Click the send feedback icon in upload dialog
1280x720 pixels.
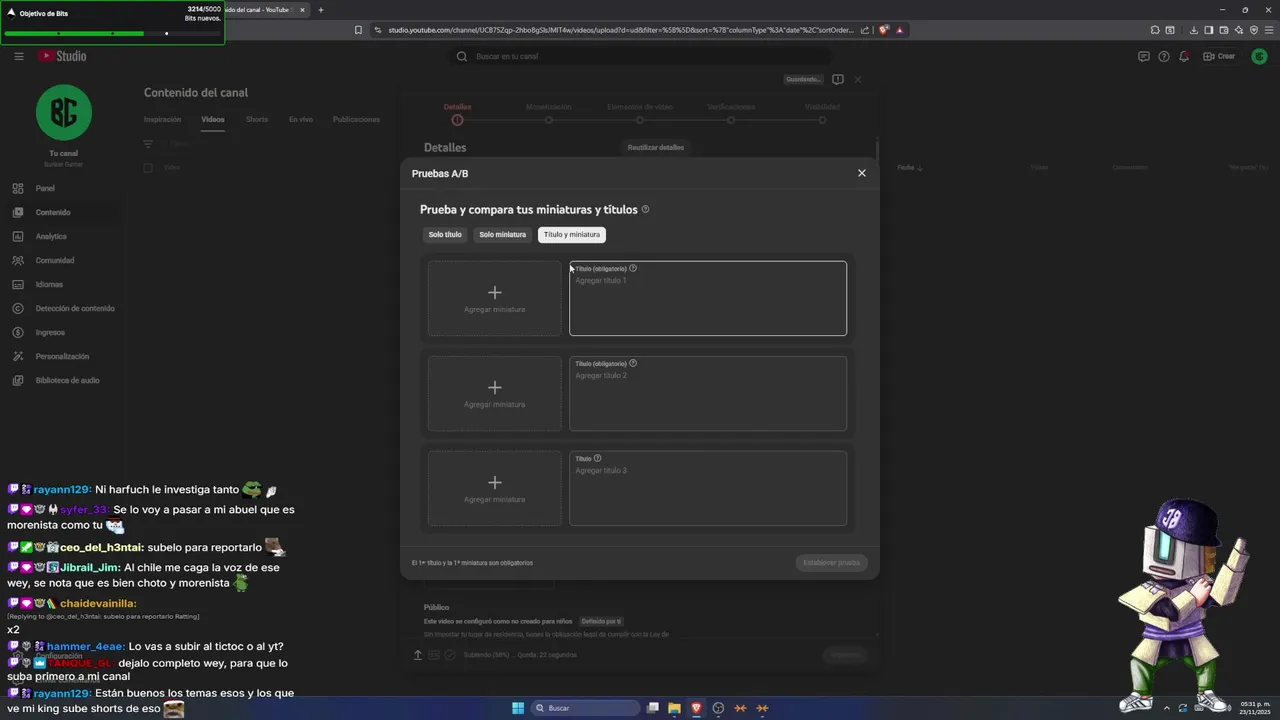[838, 79]
